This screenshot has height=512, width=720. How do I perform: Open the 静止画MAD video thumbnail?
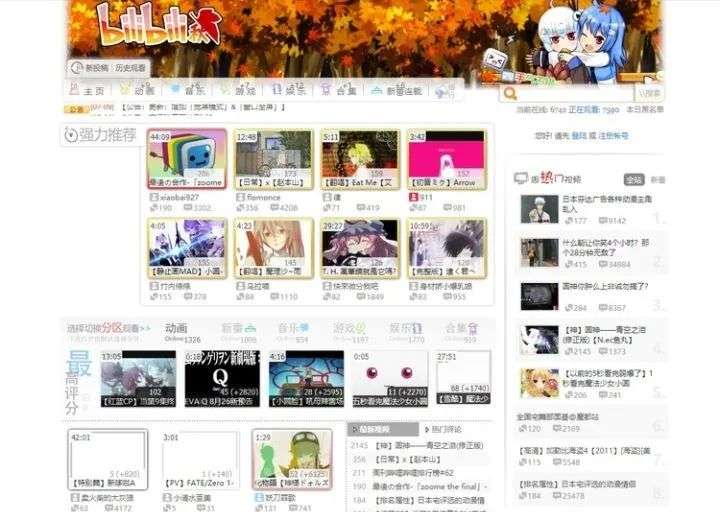(x=186, y=248)
